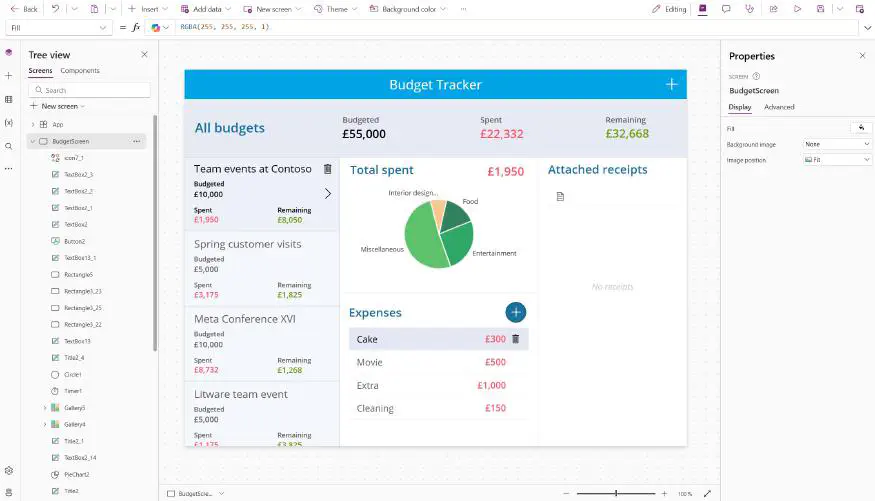Viewport: 875px width, 501px height.
Task: Click the Play preview app icon
Action: 797,9
